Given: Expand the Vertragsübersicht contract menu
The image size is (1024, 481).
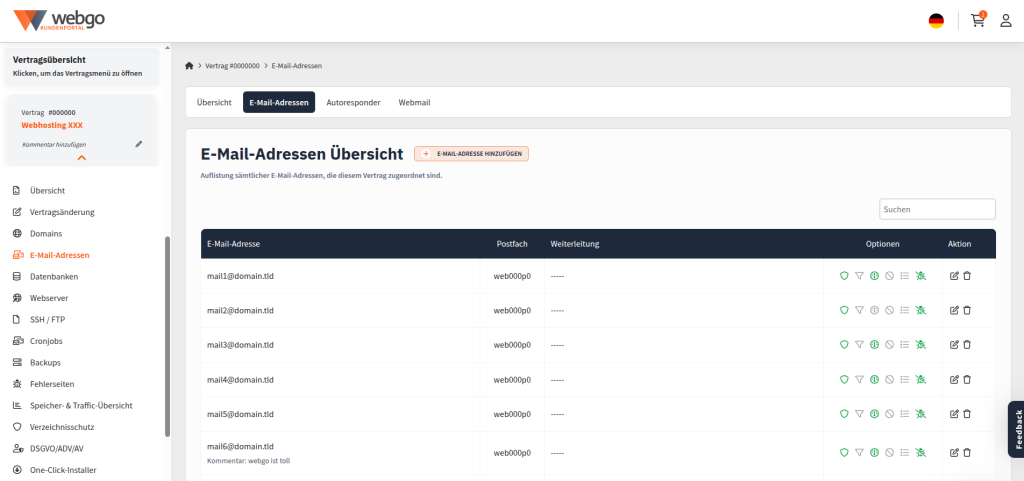Looking at the screenshot, I should click(82, 66).
